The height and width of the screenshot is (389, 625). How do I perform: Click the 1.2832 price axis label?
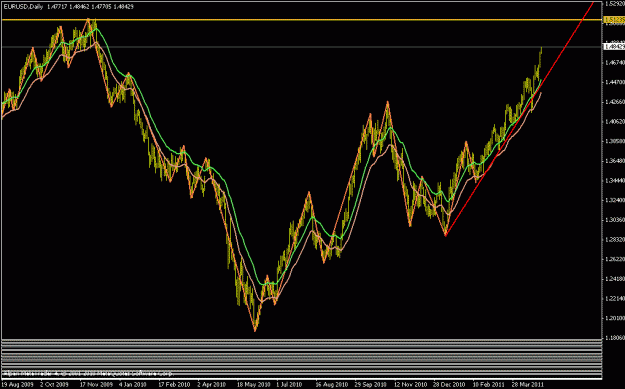click(615, 239)
